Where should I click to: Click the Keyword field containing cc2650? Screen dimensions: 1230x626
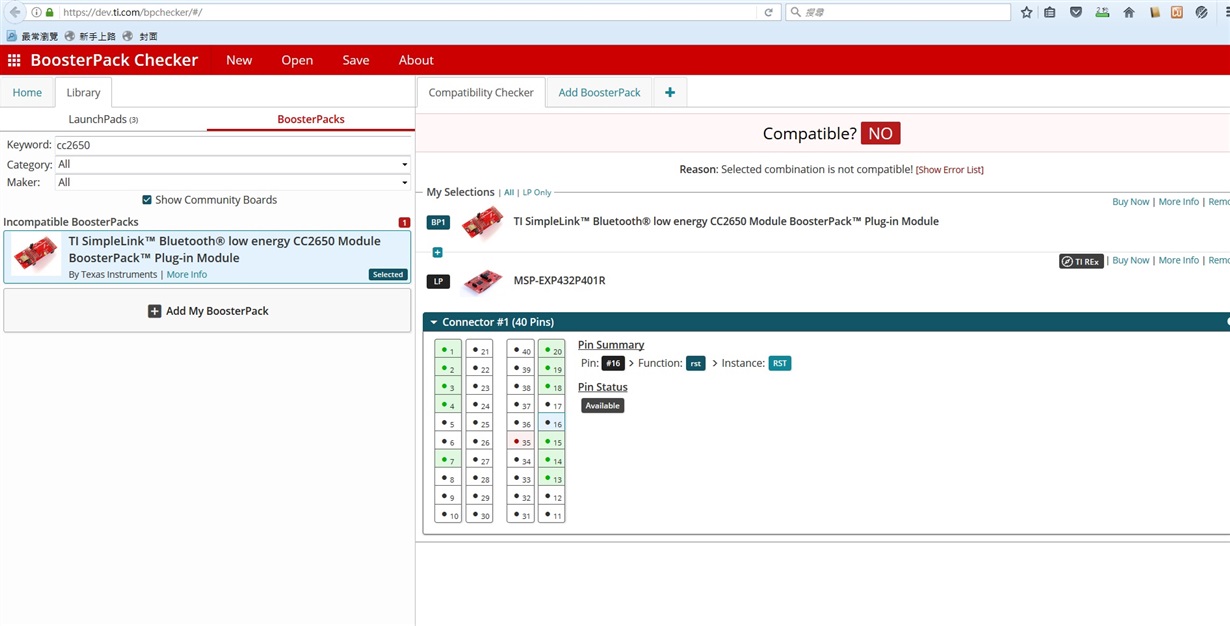tap(232, 145)
